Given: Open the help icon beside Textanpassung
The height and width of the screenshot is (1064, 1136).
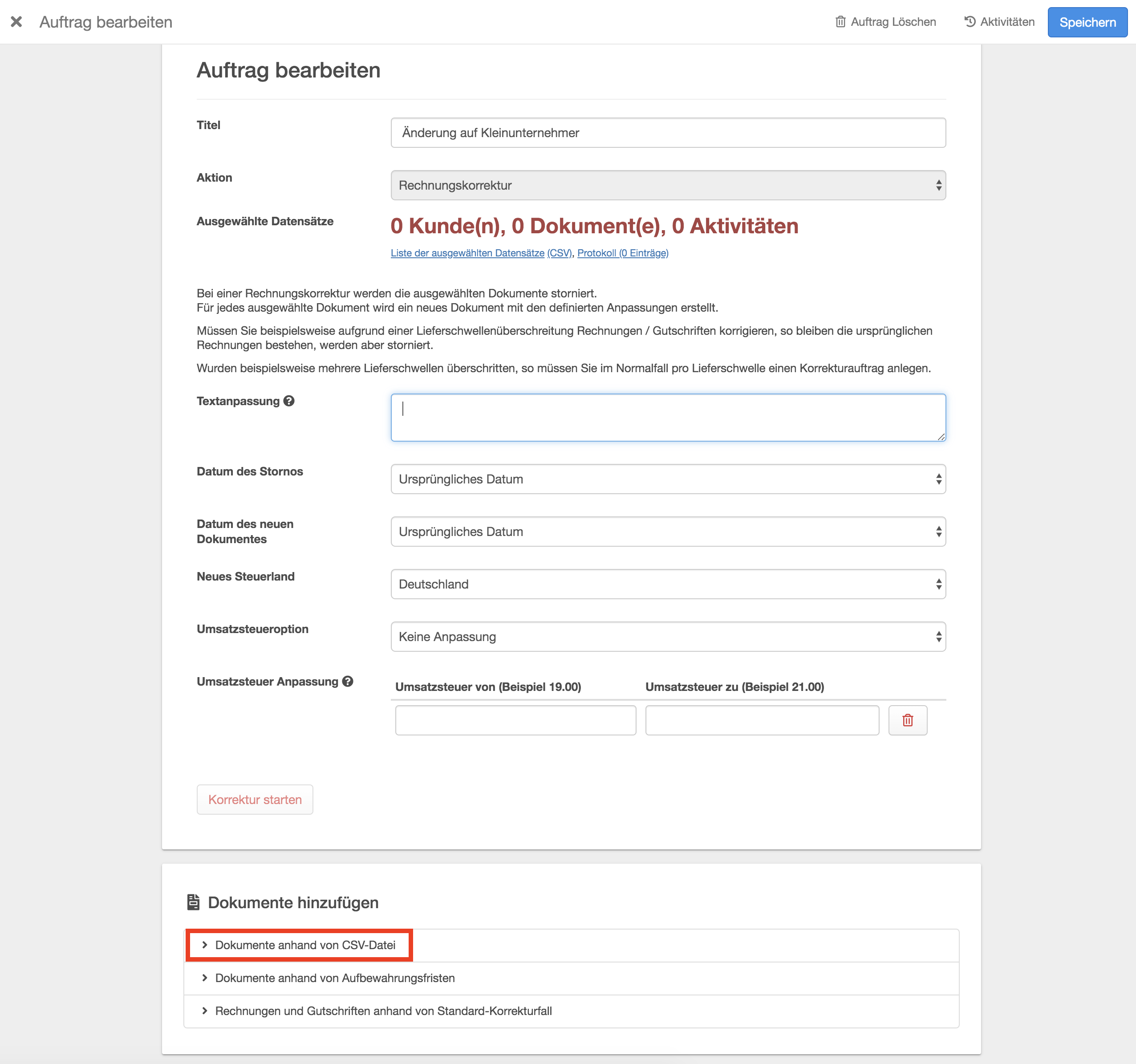Looking at the screenshot, I should pos(289,401).
